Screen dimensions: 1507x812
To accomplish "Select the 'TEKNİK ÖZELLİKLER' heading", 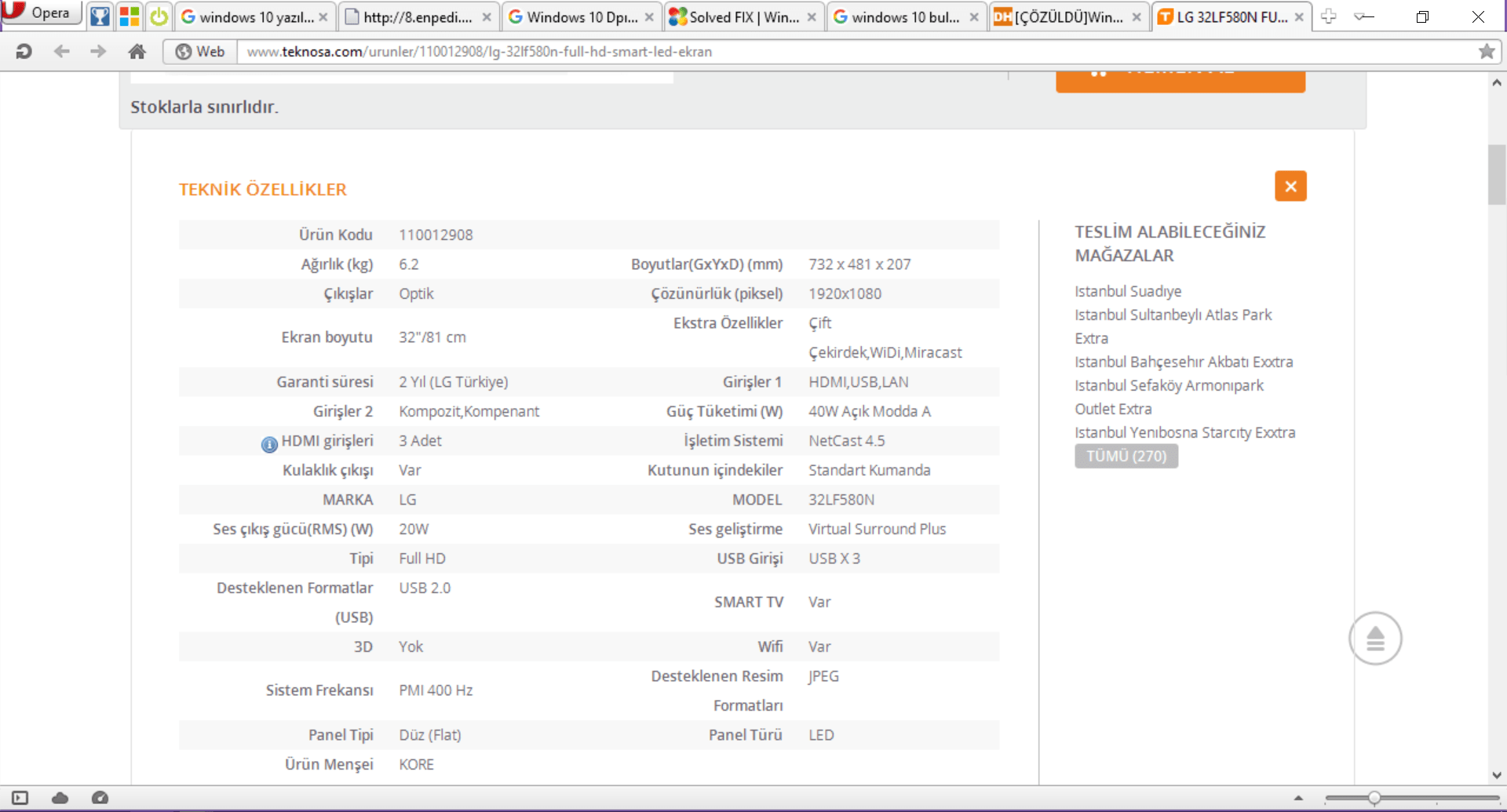I will 262,189.
